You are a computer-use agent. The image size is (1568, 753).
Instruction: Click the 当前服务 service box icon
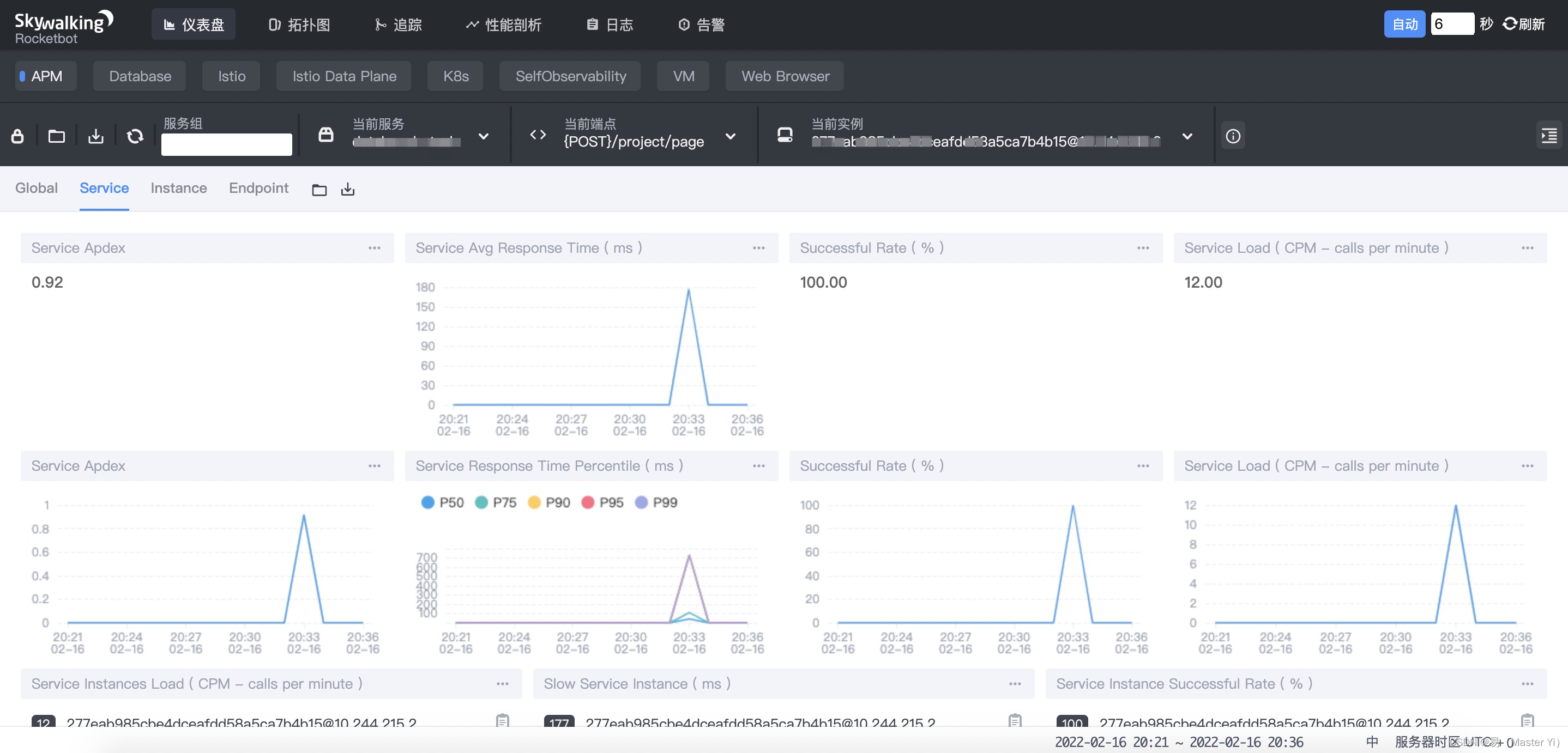click(x=326, y=135)
